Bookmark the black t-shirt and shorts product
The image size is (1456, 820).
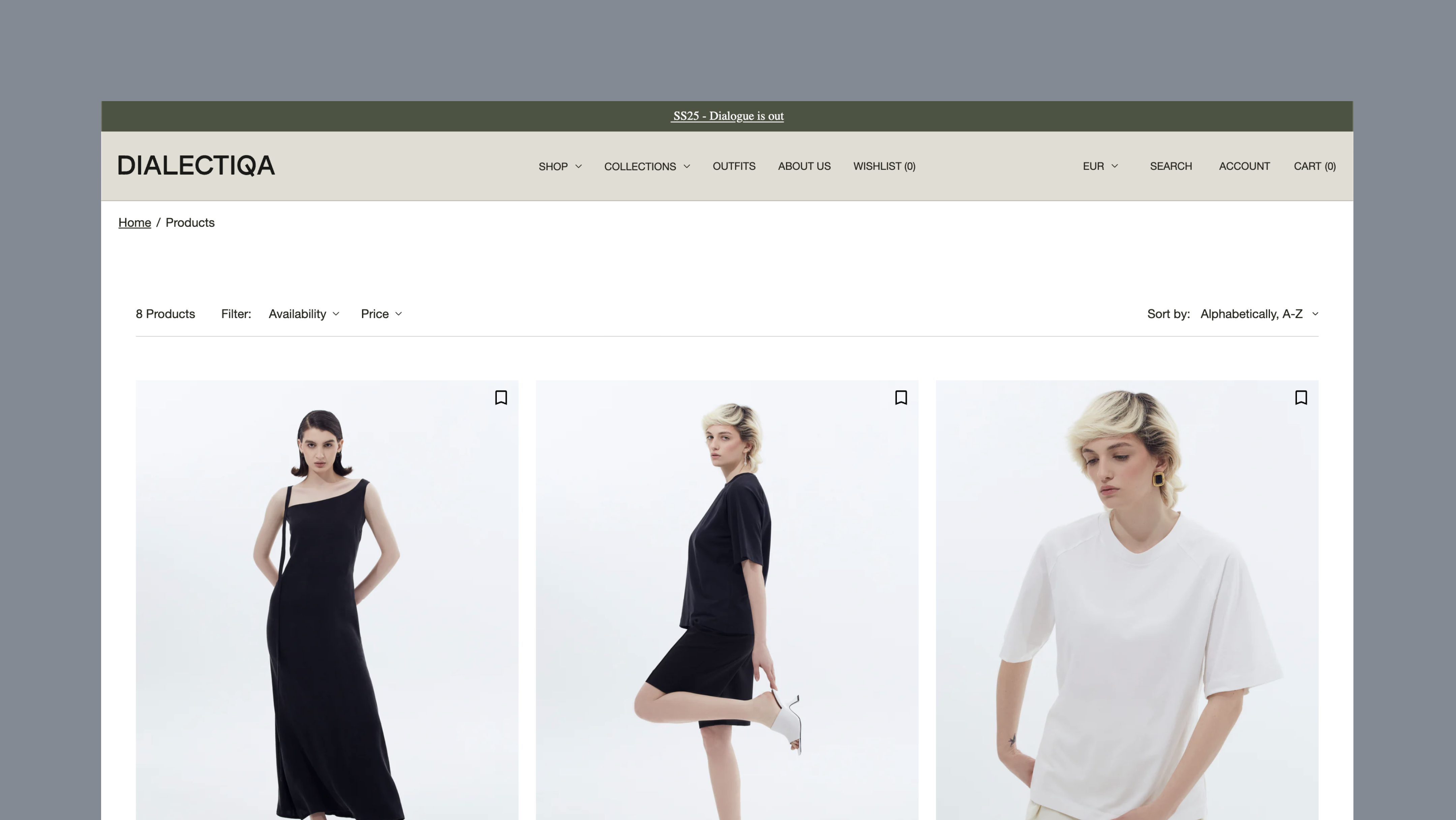click(901, 397)
